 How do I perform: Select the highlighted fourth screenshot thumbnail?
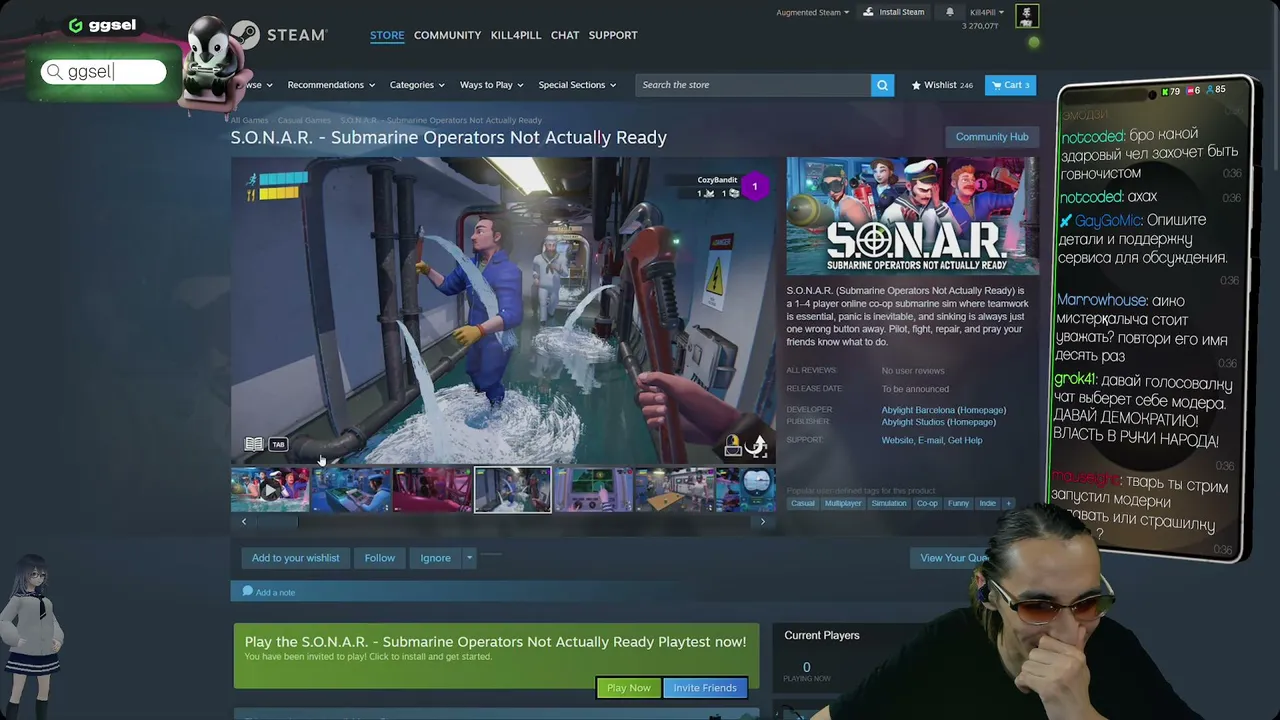coord(512,490)
